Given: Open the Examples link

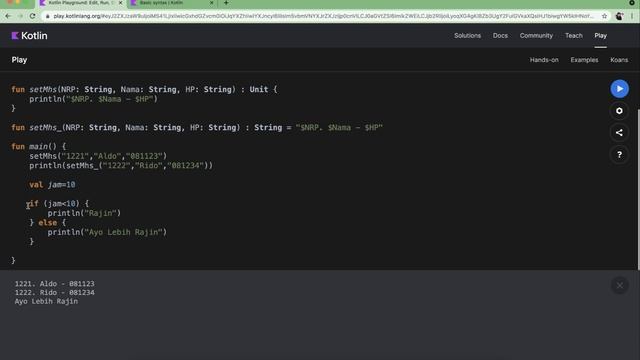Looking at the screenshot, I should point(584,60).
